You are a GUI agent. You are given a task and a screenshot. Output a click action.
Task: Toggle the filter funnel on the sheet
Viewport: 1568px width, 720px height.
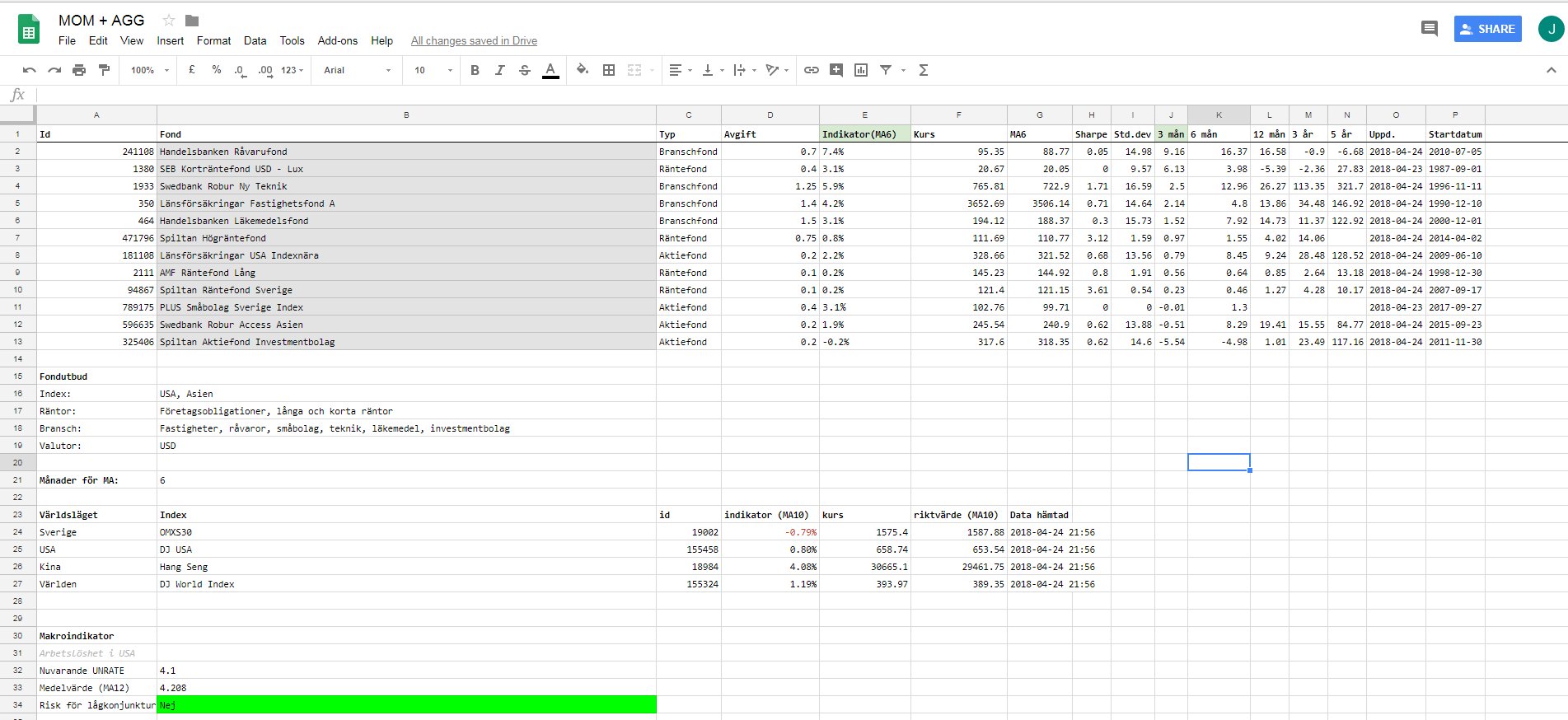coord(886,70)
